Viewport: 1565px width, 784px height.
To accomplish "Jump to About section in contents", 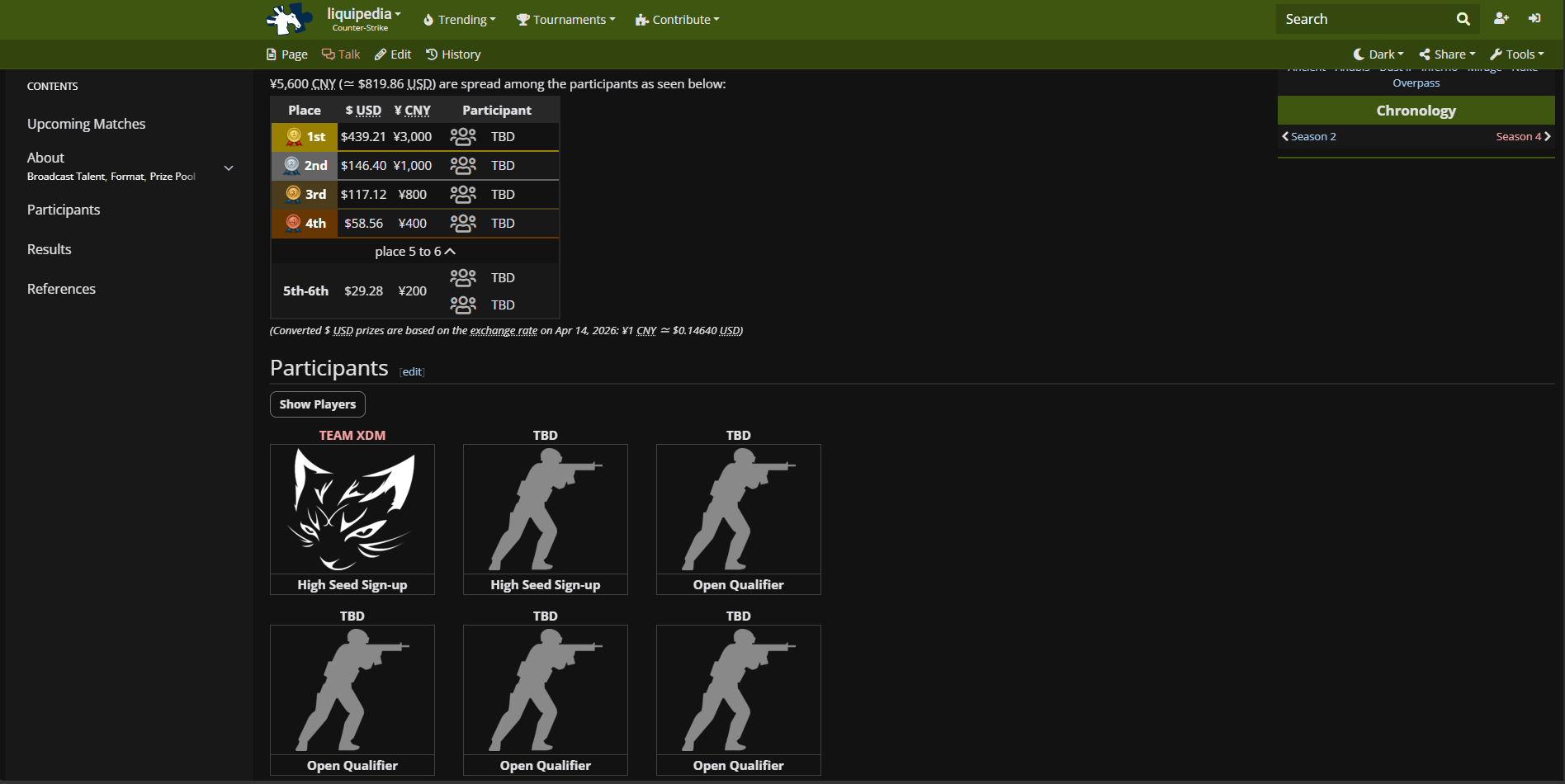I will coord(45,158).
